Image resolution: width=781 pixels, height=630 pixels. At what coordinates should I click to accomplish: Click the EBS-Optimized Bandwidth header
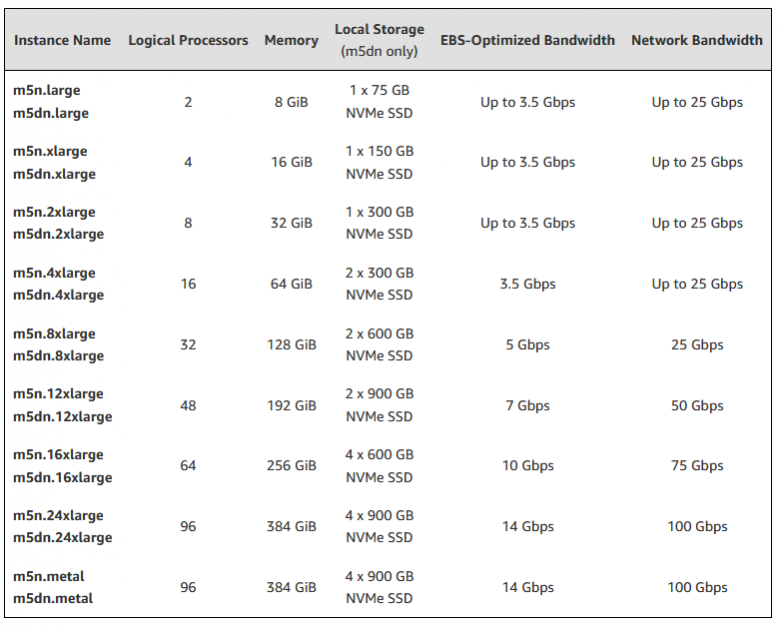coord(527,40)
